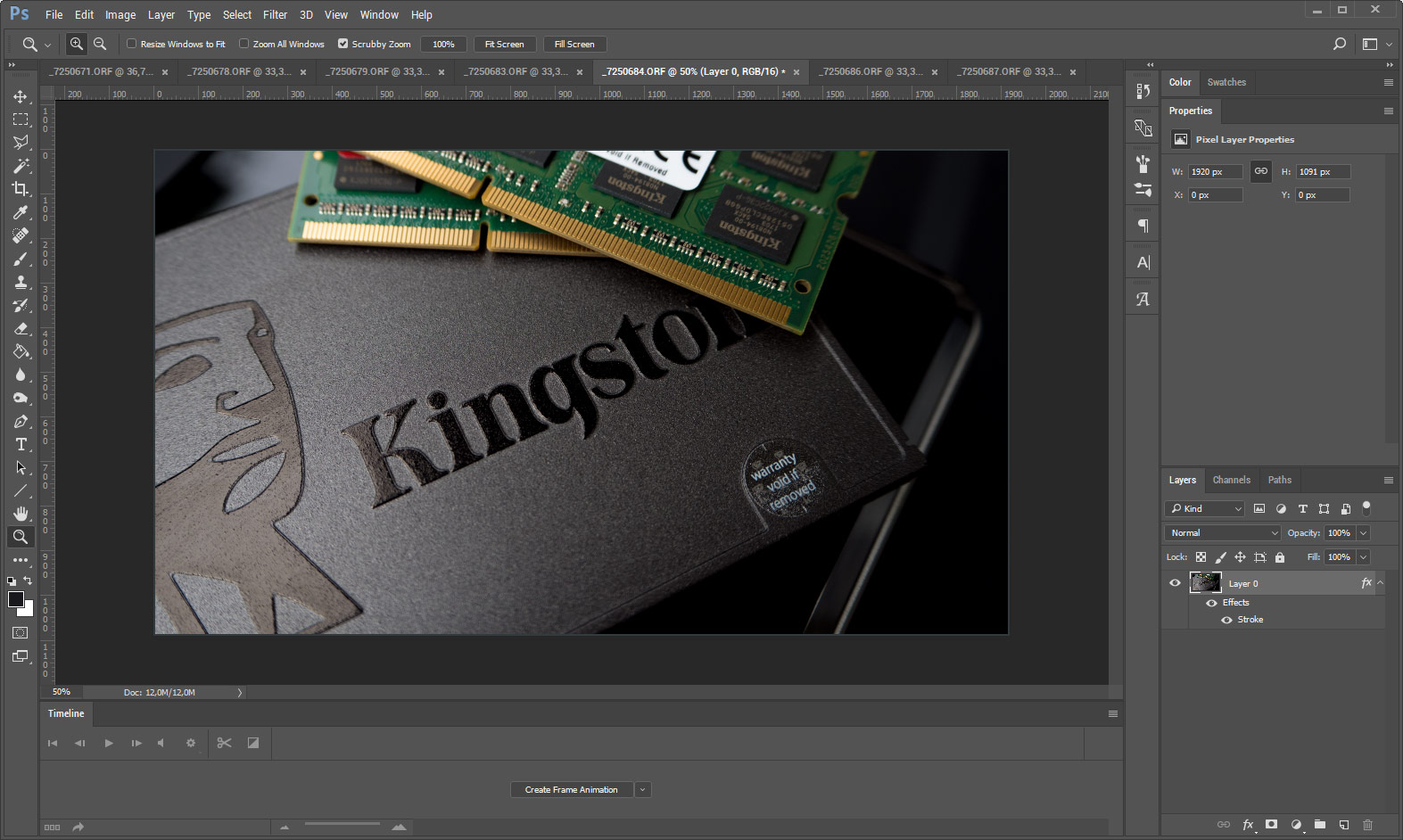Viewport: 1403px width, 840px height.
Task: Select the Polygonal Lasso tool
Action: point(21,143)
